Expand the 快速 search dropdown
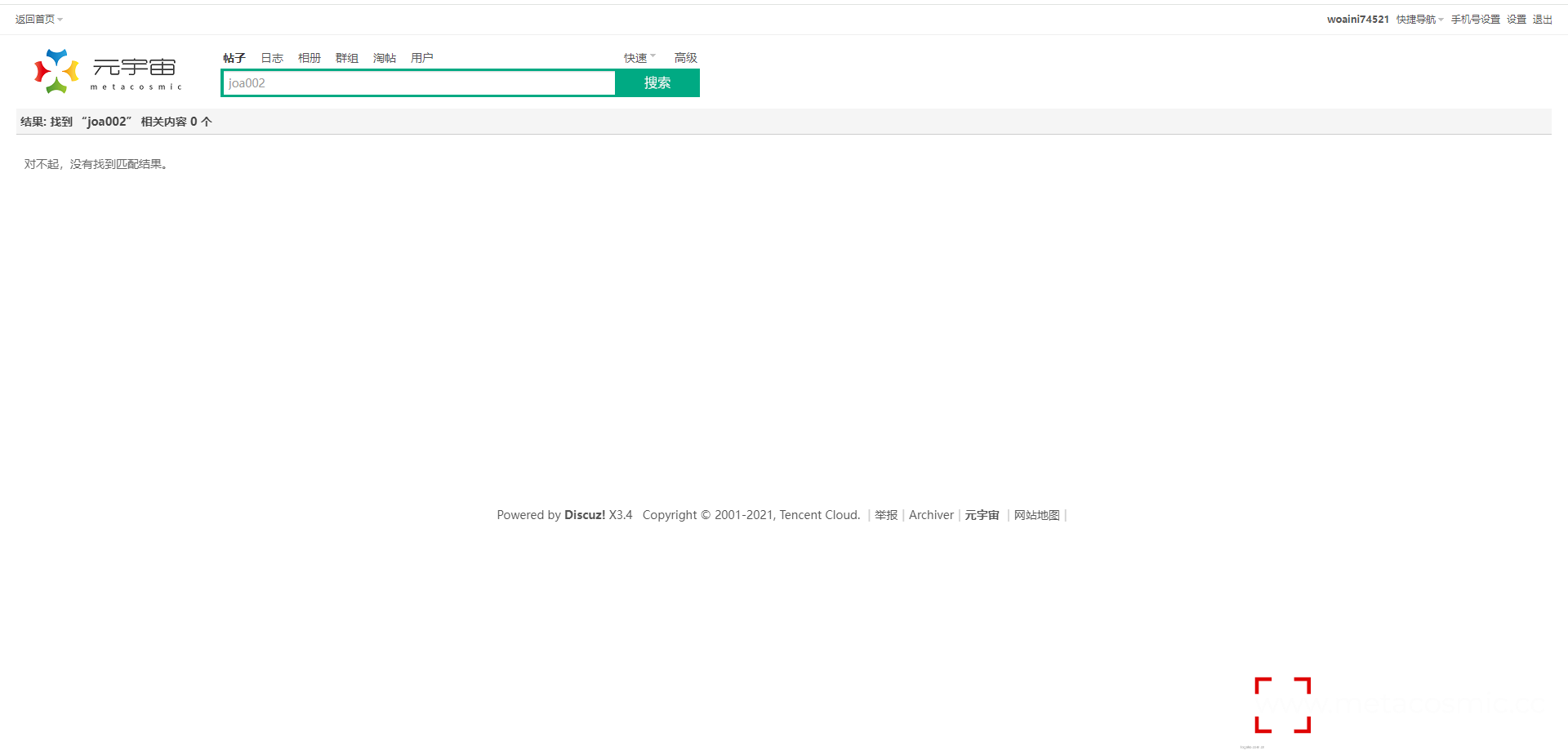Viewport: 1568px width, 755px height. pyautogui.click(x=639, y=58)
